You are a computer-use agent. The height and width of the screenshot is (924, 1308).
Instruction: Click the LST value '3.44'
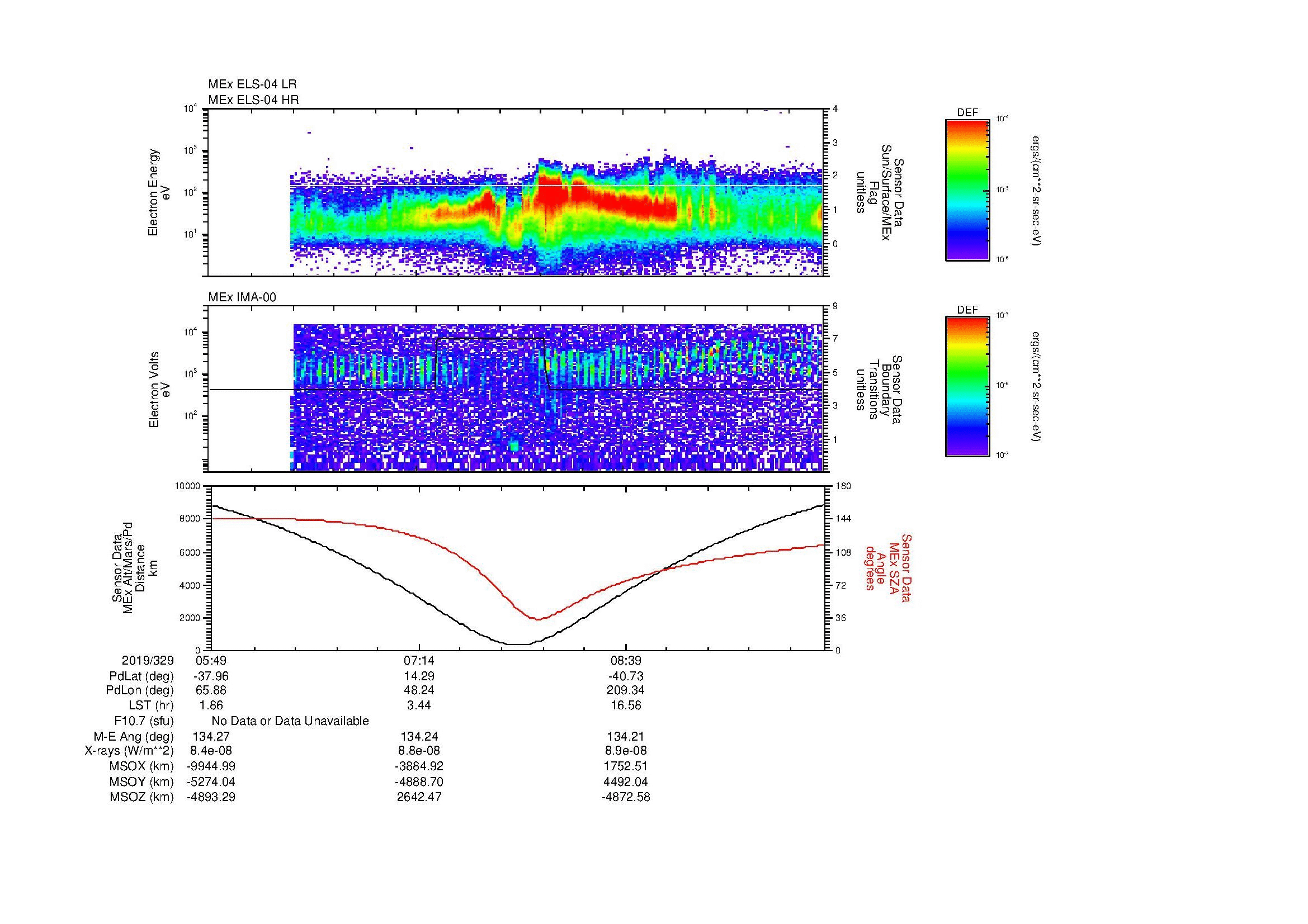click(x=419, y=705)
